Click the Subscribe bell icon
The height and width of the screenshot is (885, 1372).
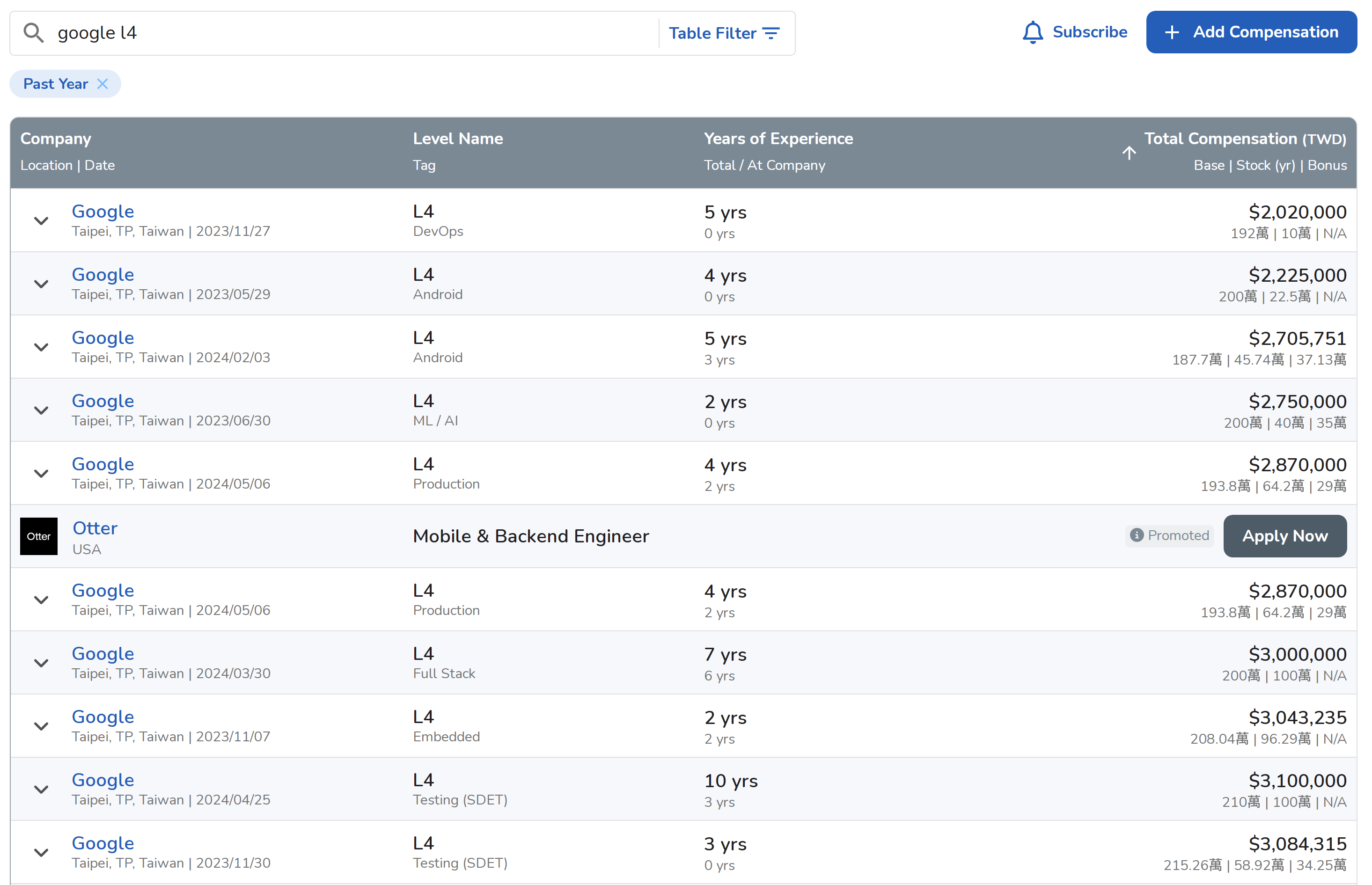pyautogui.click(x=1033, y=32)
